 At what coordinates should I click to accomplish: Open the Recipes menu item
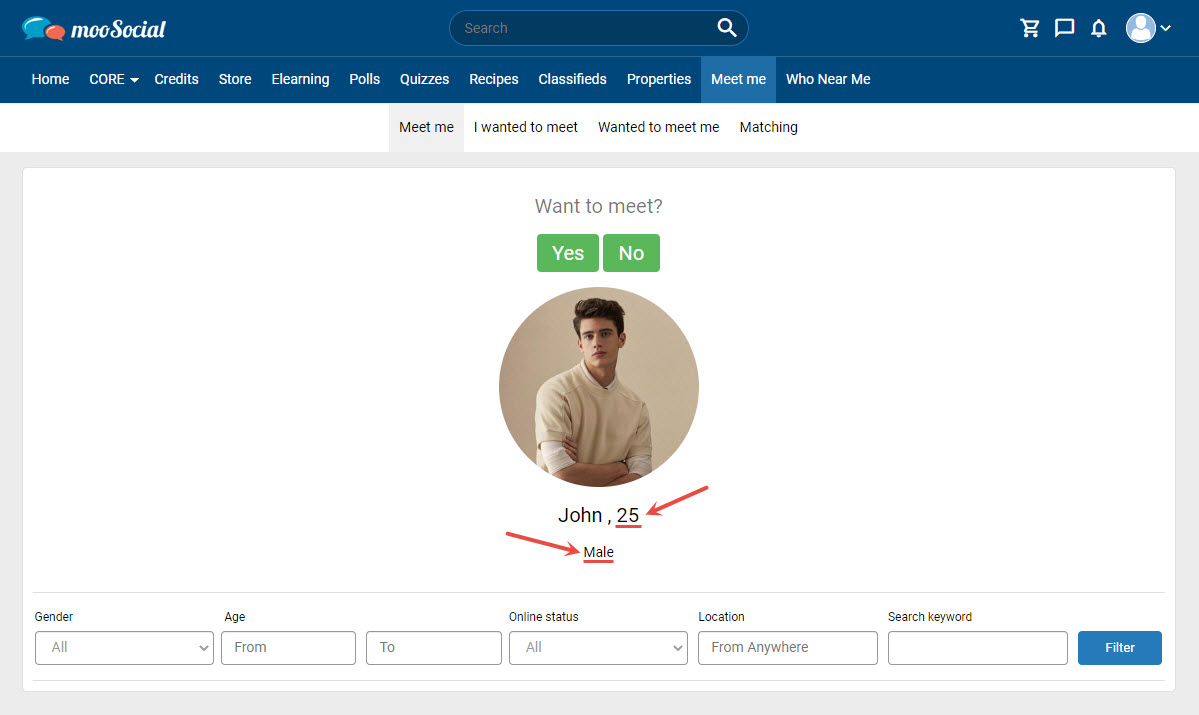[x=494, y=80]
